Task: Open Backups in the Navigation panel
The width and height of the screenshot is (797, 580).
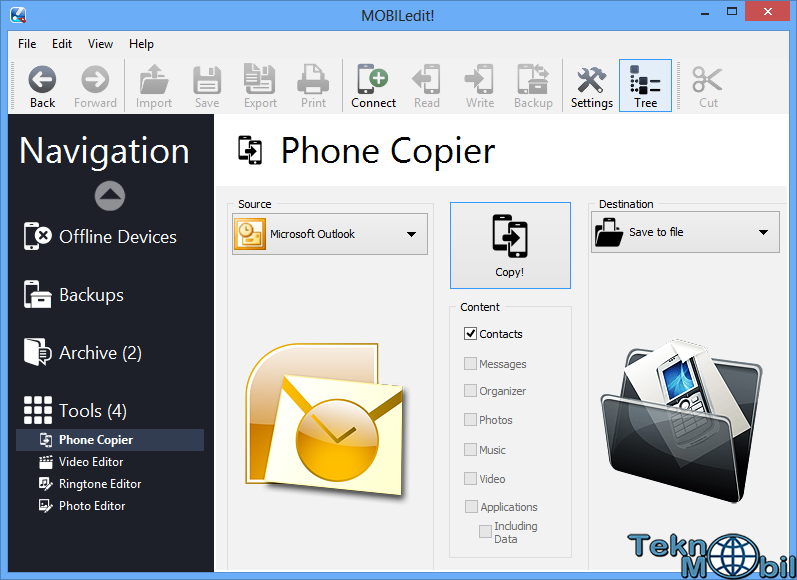Action: [x=74, y=294]
